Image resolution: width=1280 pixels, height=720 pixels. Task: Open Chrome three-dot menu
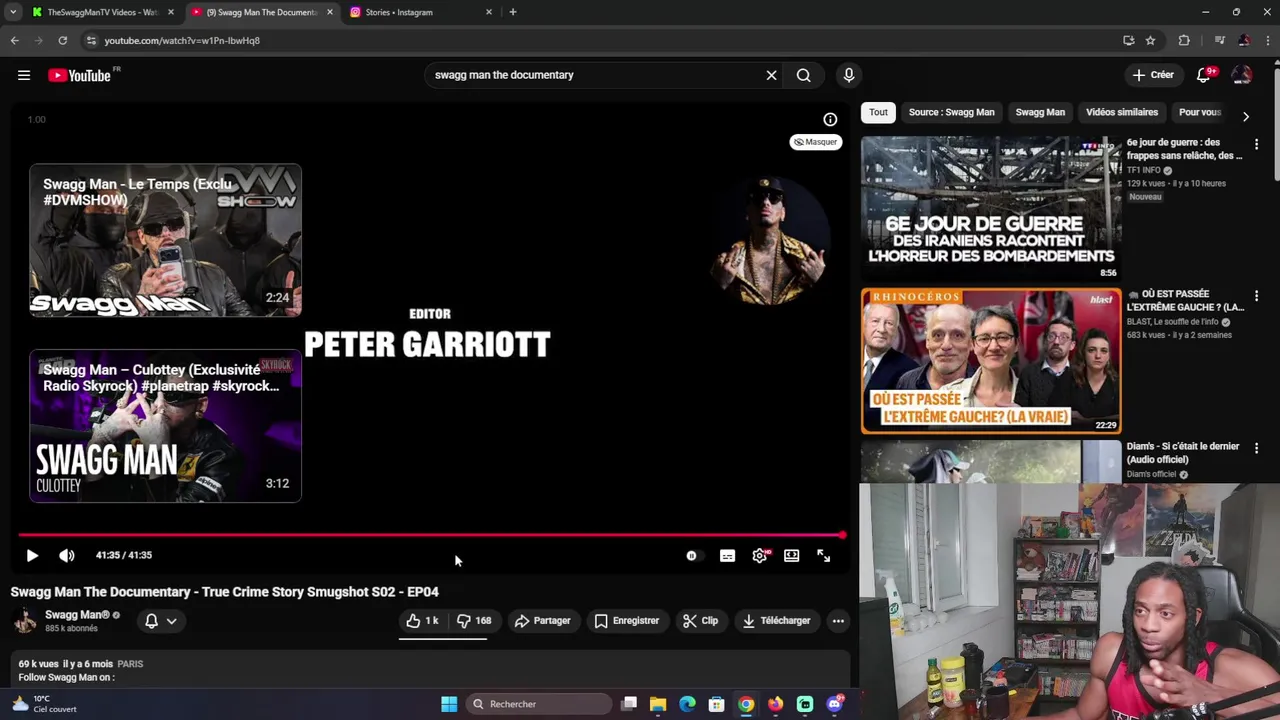tap(1267, 40)
